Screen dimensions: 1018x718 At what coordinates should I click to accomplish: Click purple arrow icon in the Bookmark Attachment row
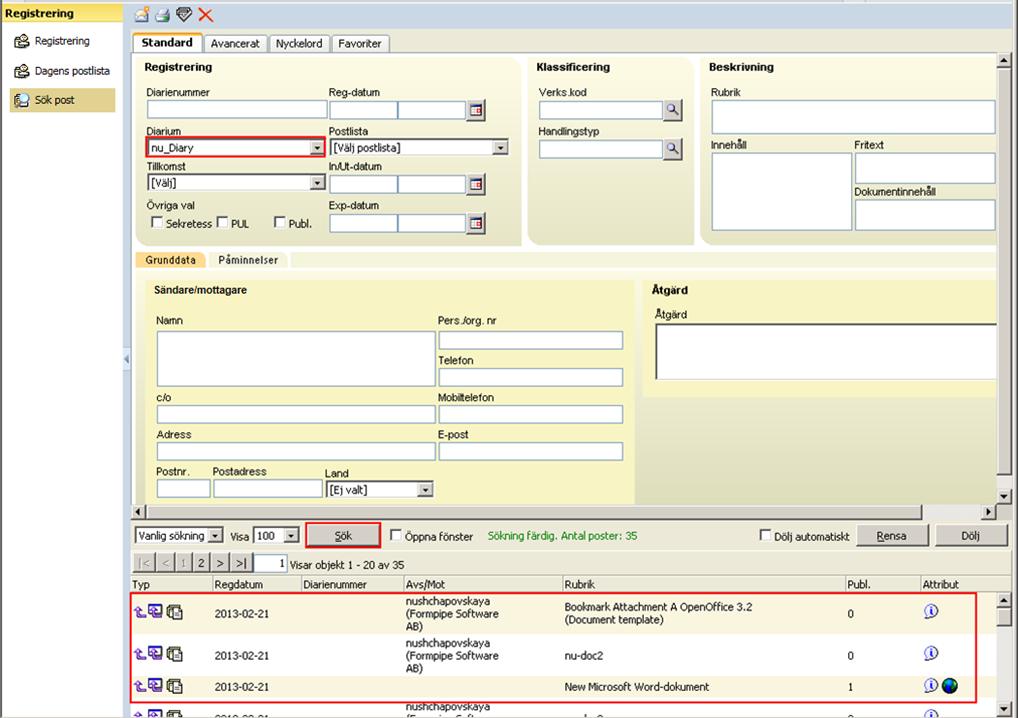pos(140,612)
